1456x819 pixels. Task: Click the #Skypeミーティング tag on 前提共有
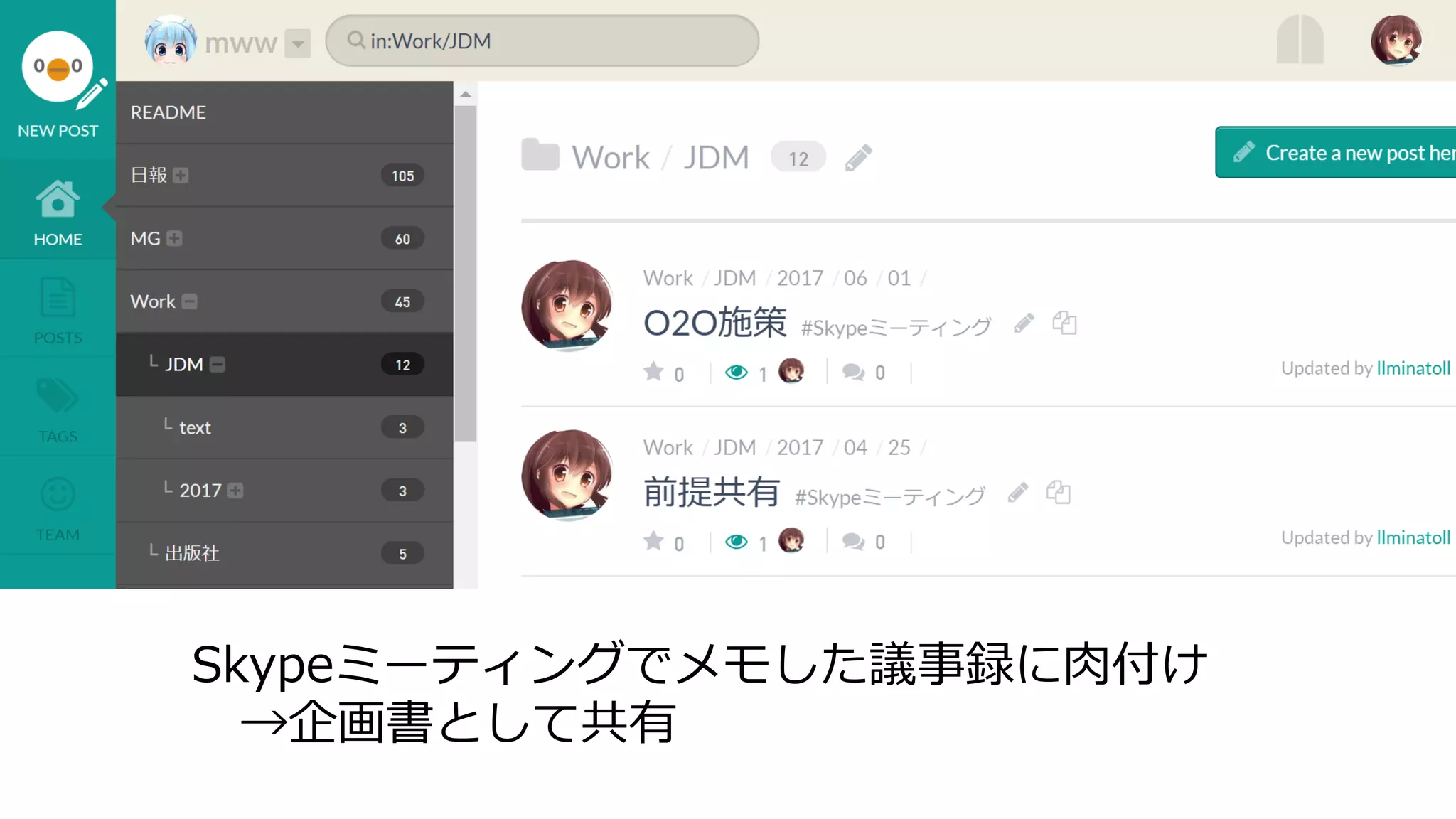(x=890, y=497)
